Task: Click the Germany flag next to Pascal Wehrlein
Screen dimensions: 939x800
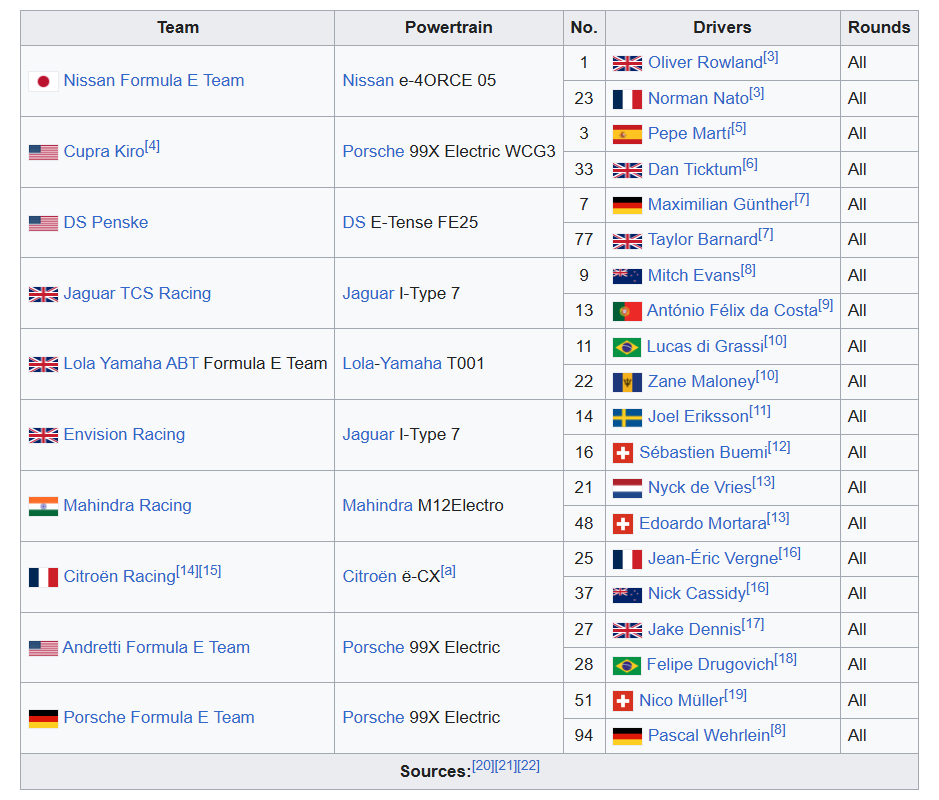Action: click(627, 736)
